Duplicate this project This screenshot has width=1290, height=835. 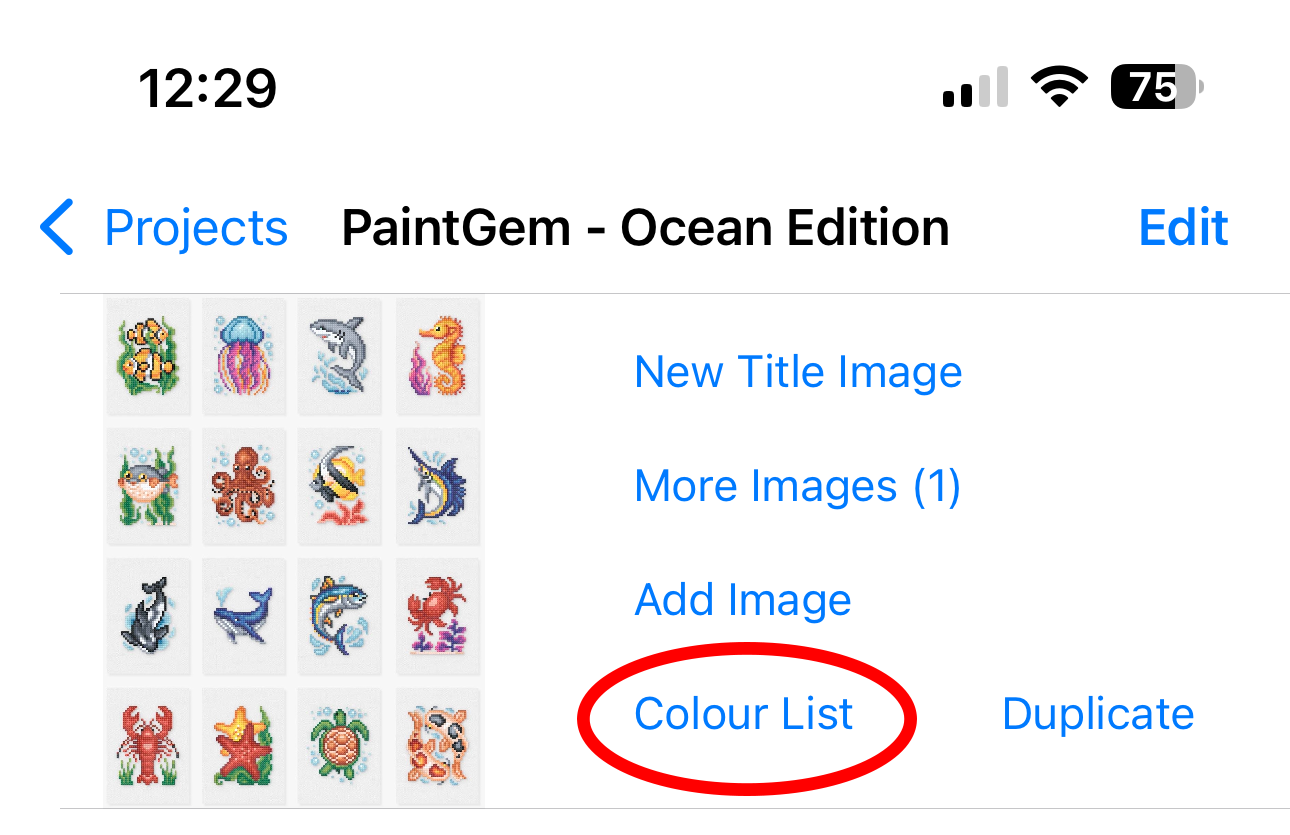(x=1097, y=714)
